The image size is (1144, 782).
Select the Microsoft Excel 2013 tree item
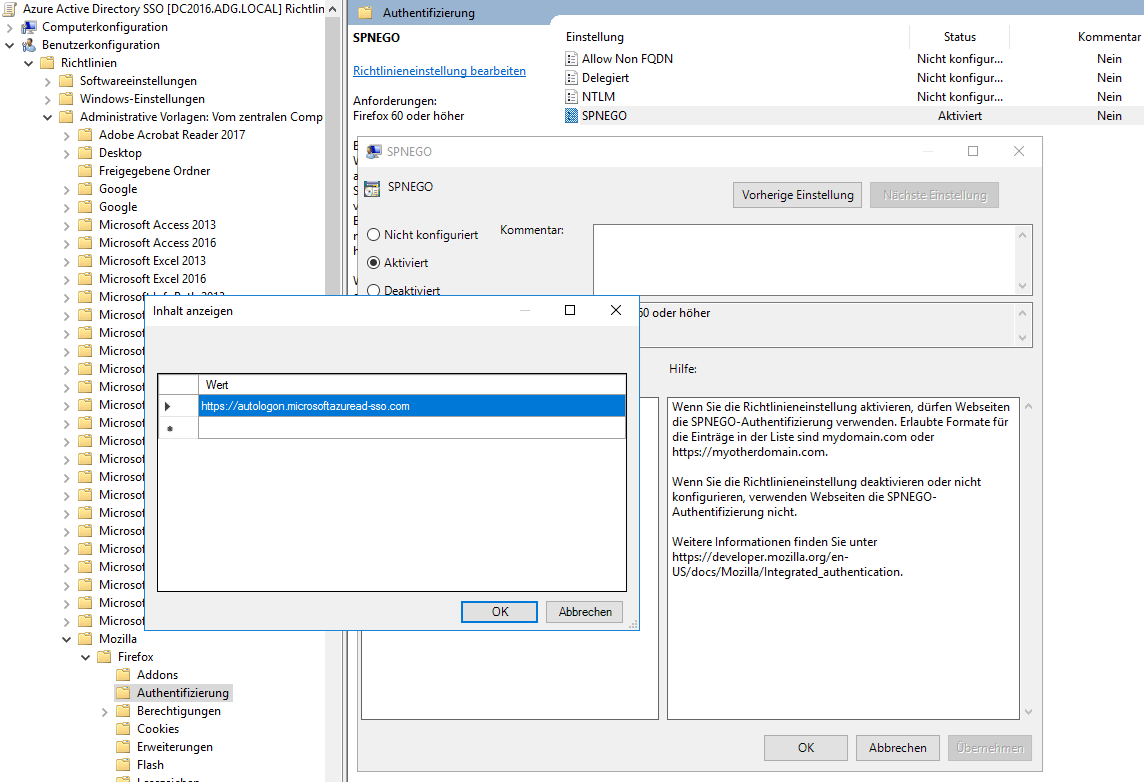click(x=152, y=260)
